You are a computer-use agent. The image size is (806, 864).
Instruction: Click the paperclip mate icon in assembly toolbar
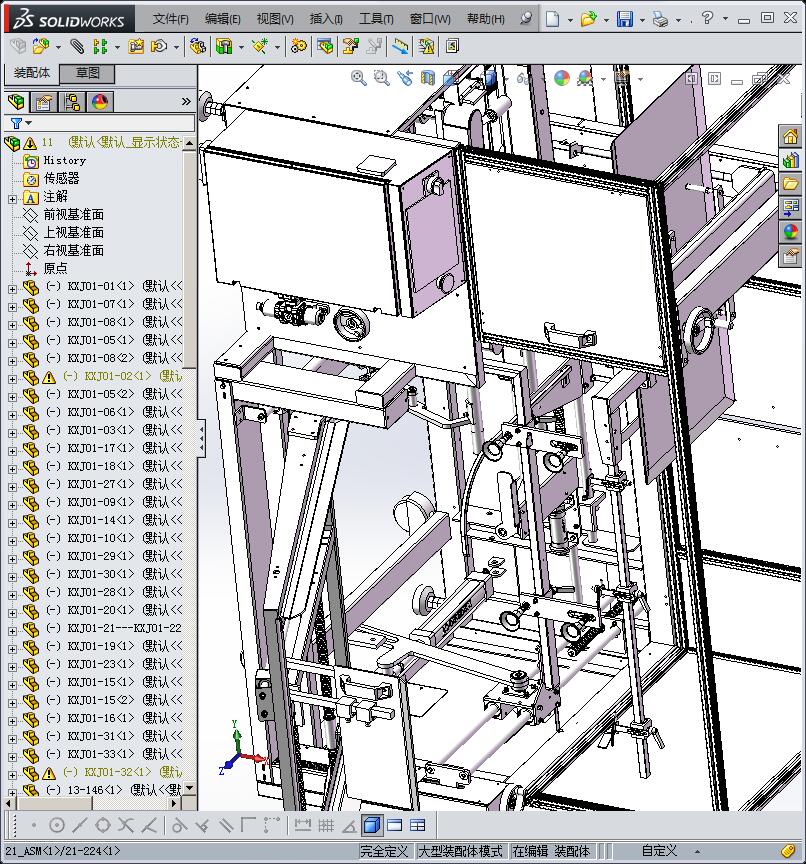pos(77,47)
